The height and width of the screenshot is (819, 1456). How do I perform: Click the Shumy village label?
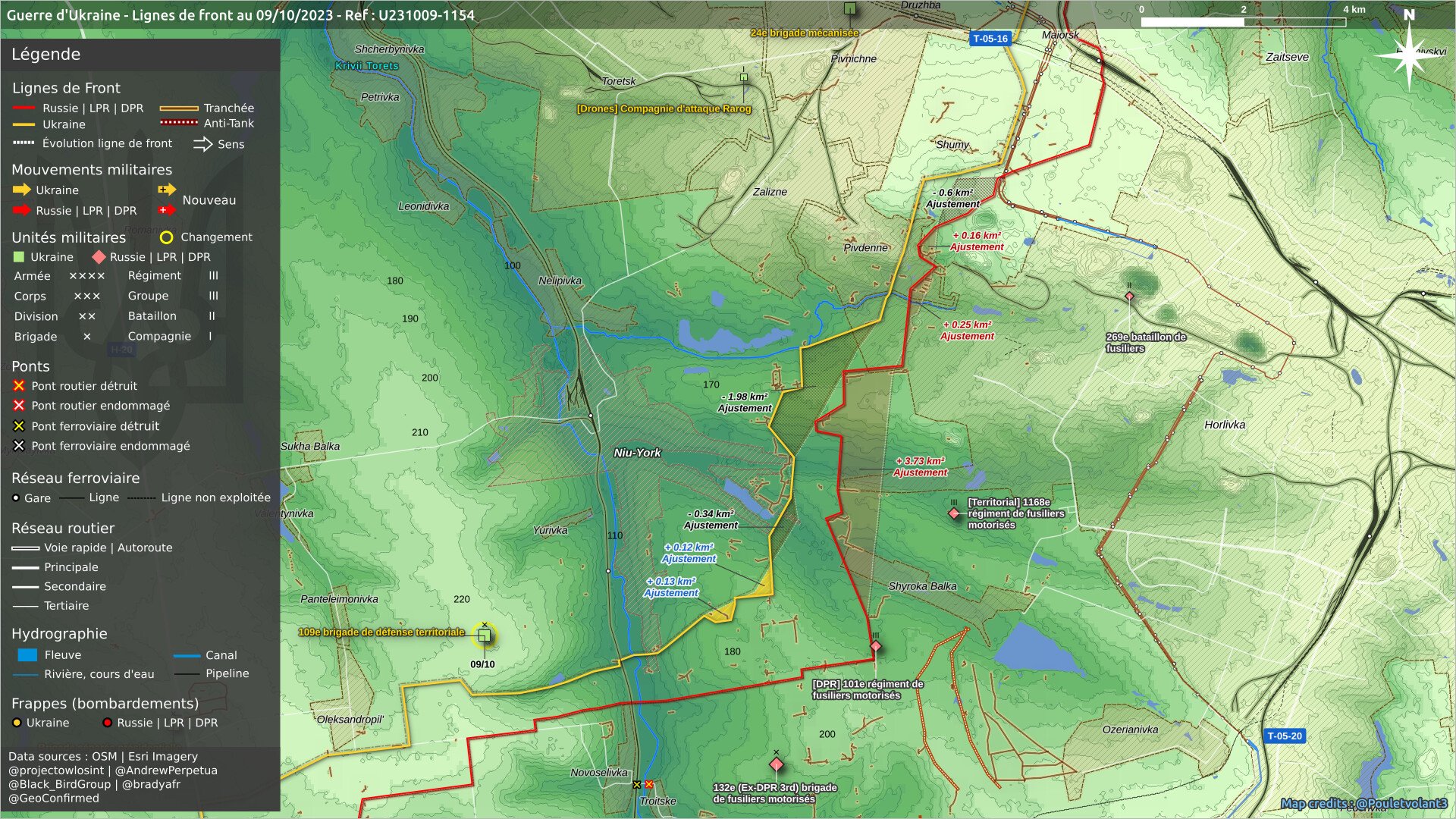[952, 145]
